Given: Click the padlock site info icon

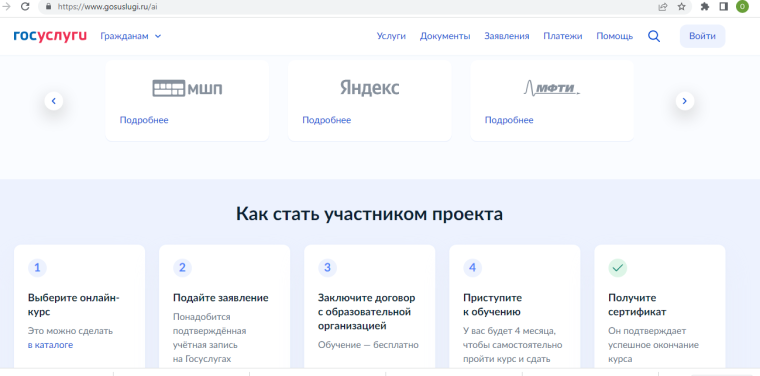Looking at the screenshot, I should (x=48, y=7).
